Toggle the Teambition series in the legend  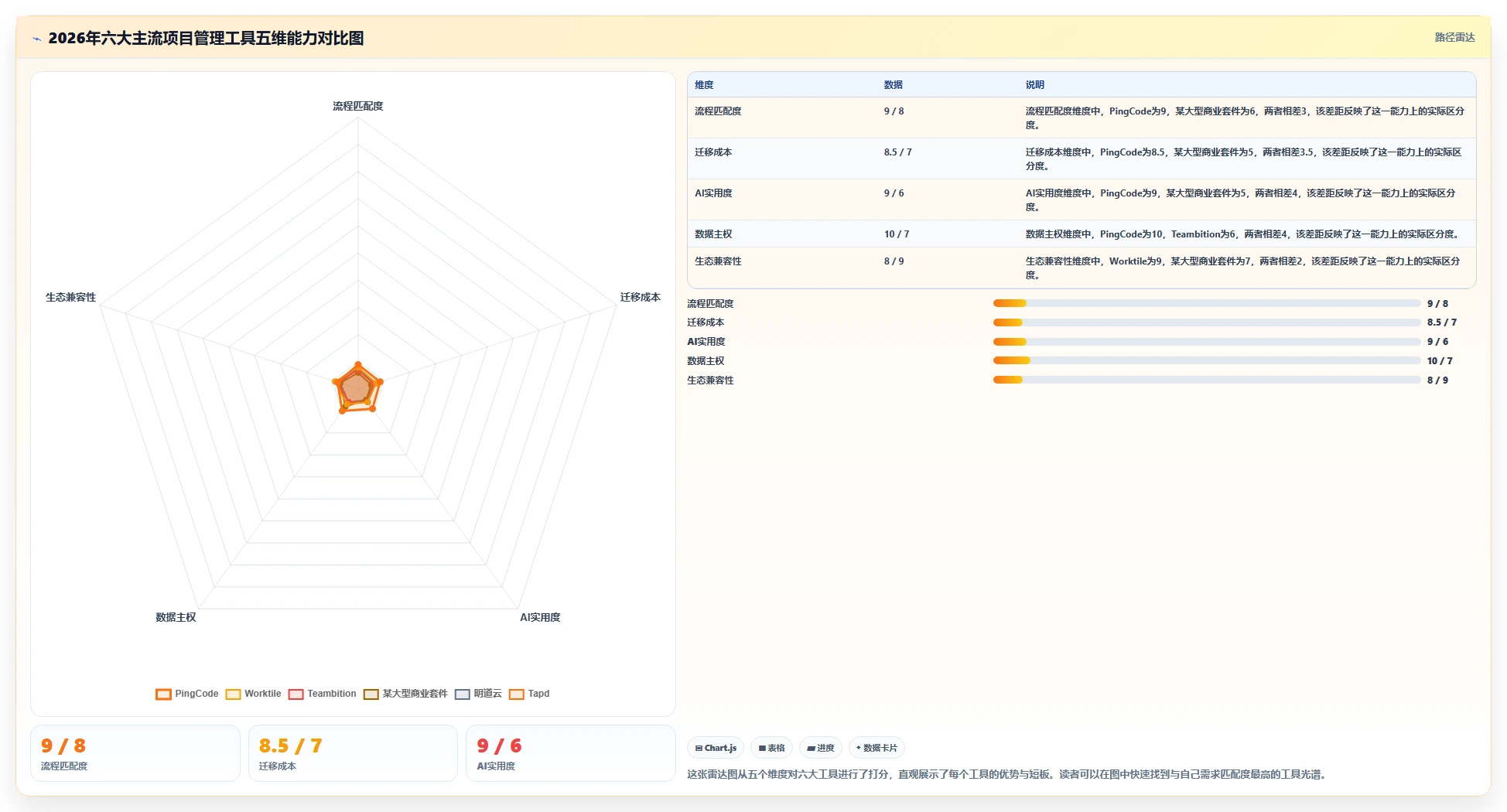[x=322, y=694]
